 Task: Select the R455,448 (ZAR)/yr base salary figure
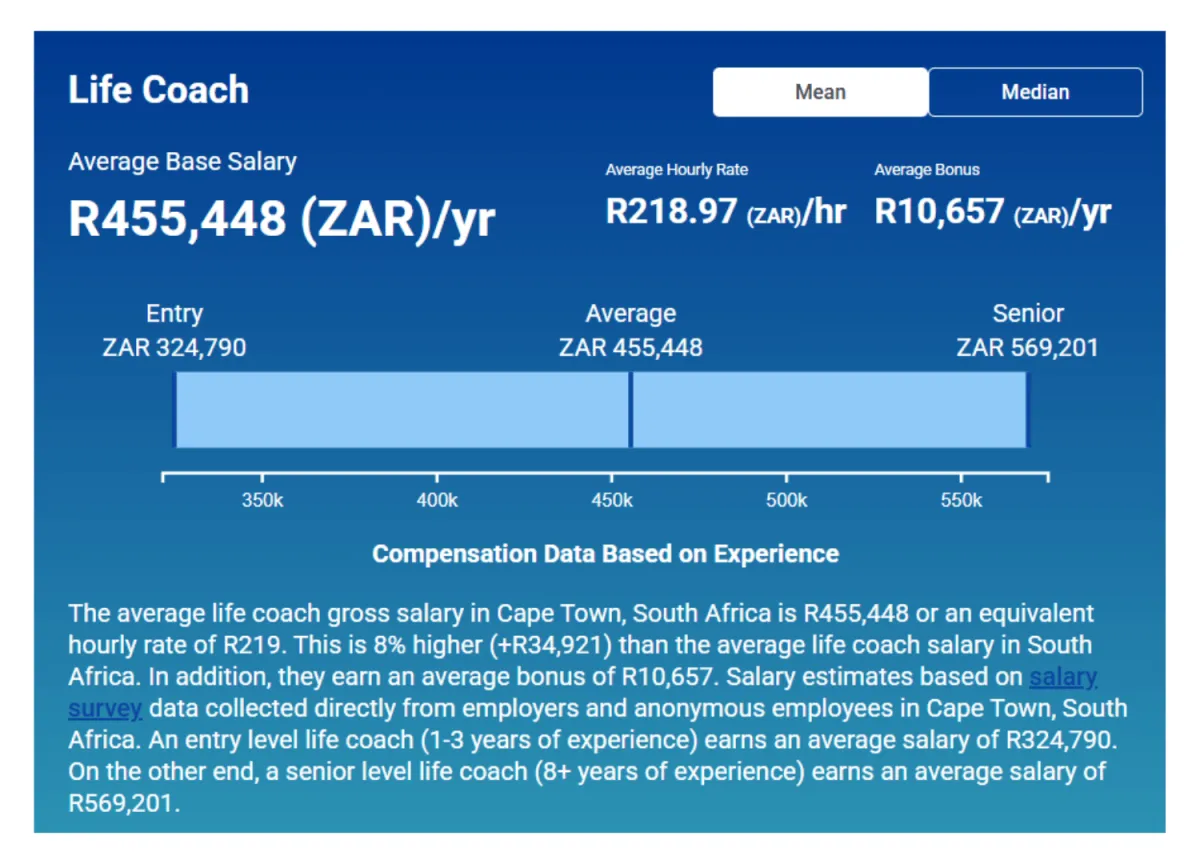tap(281, 218)
